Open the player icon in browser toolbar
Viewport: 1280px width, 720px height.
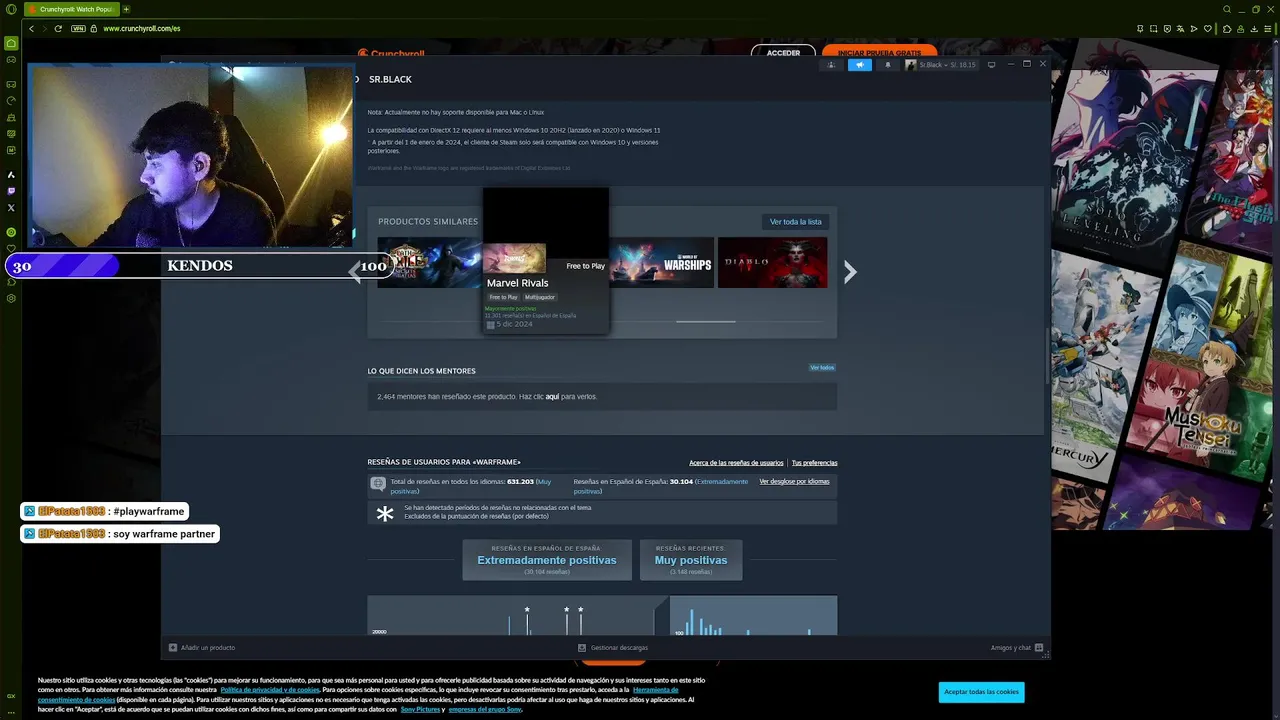(1194, 29)
